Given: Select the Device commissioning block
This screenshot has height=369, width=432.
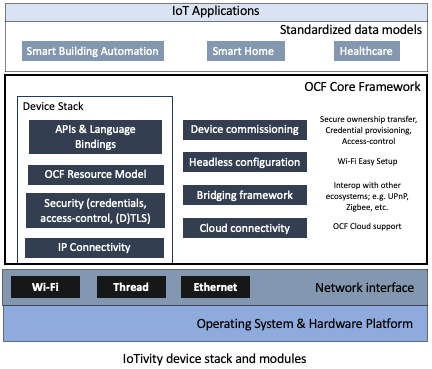Looking at the screenshot, I should click(245, 130).
